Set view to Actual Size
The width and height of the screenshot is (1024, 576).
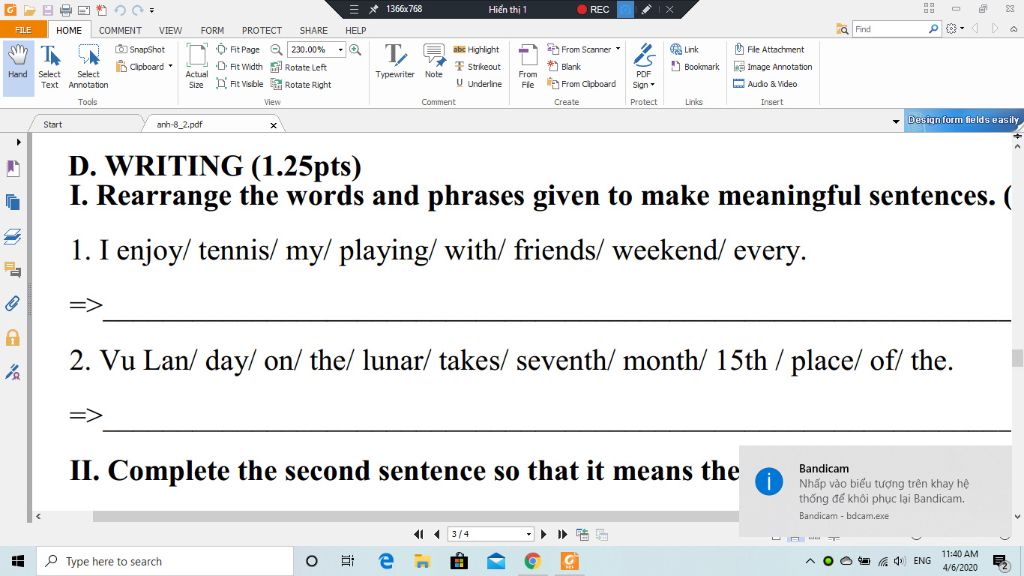pos(197,67)
